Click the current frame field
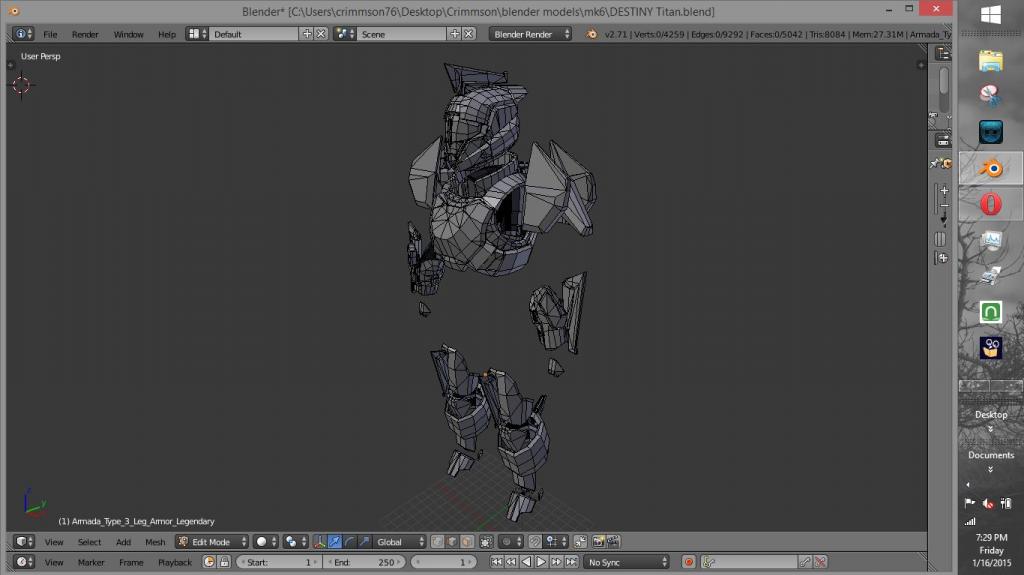This screenshot has height=575, width=1024. click(x=443, y=562)
